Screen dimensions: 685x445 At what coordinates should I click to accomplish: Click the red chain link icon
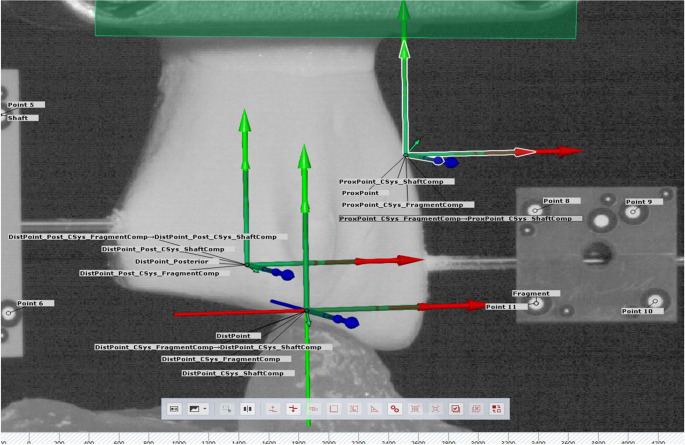click(x=395, y=409)
